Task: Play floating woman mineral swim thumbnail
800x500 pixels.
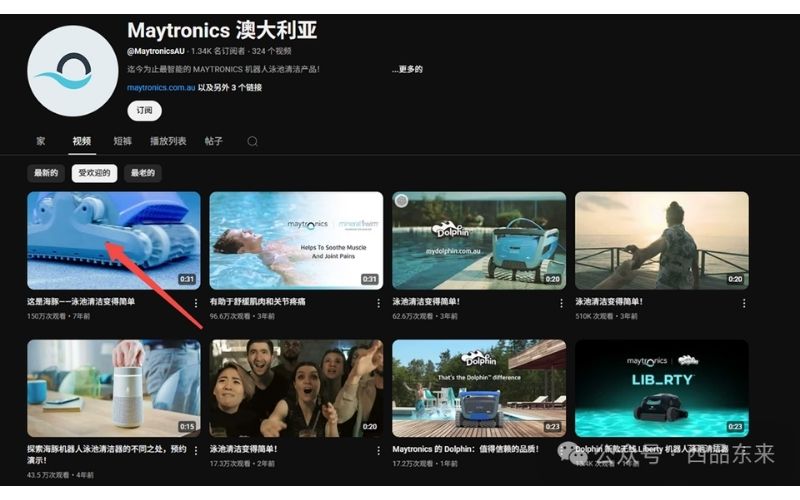Action: pos(296,240)
